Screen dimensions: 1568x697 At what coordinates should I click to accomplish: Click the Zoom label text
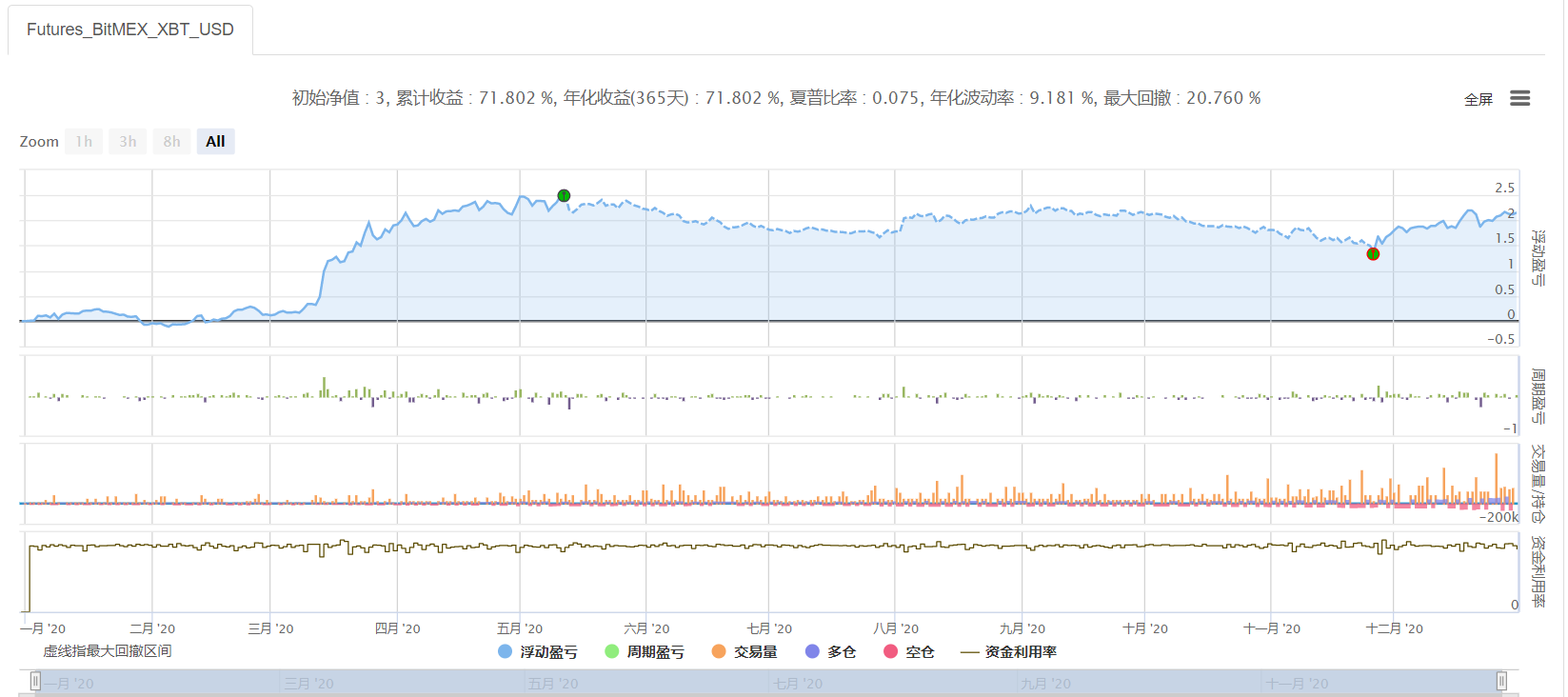coord(39,142)
